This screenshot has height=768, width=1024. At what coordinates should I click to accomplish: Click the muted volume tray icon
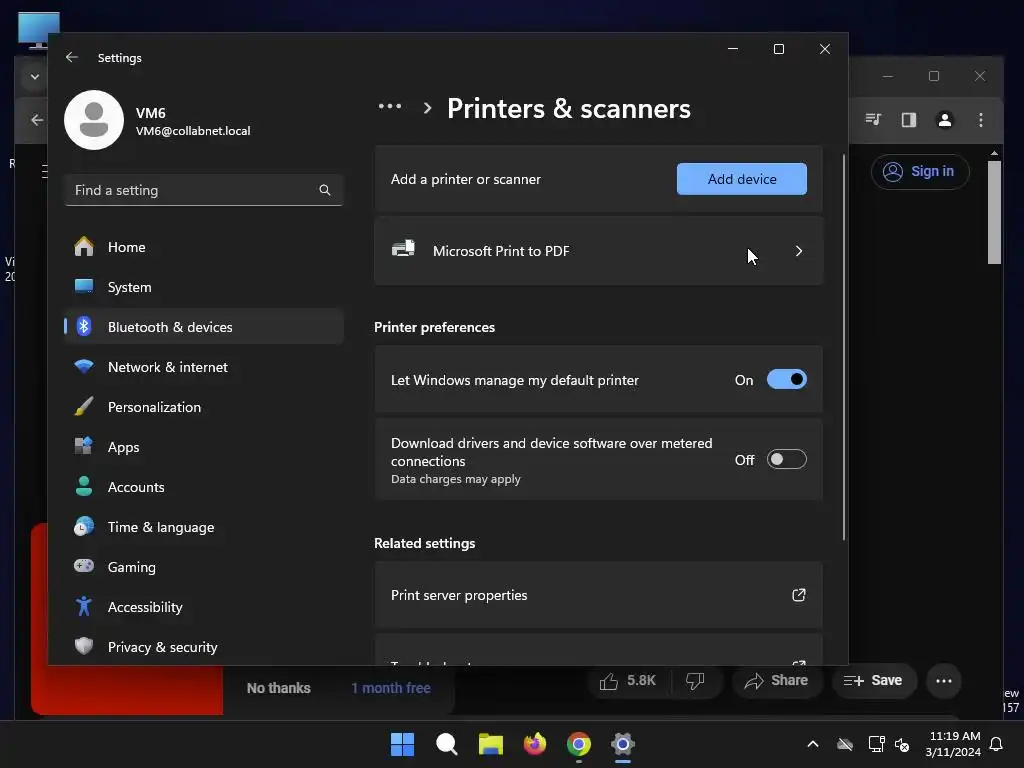point(902,744)
